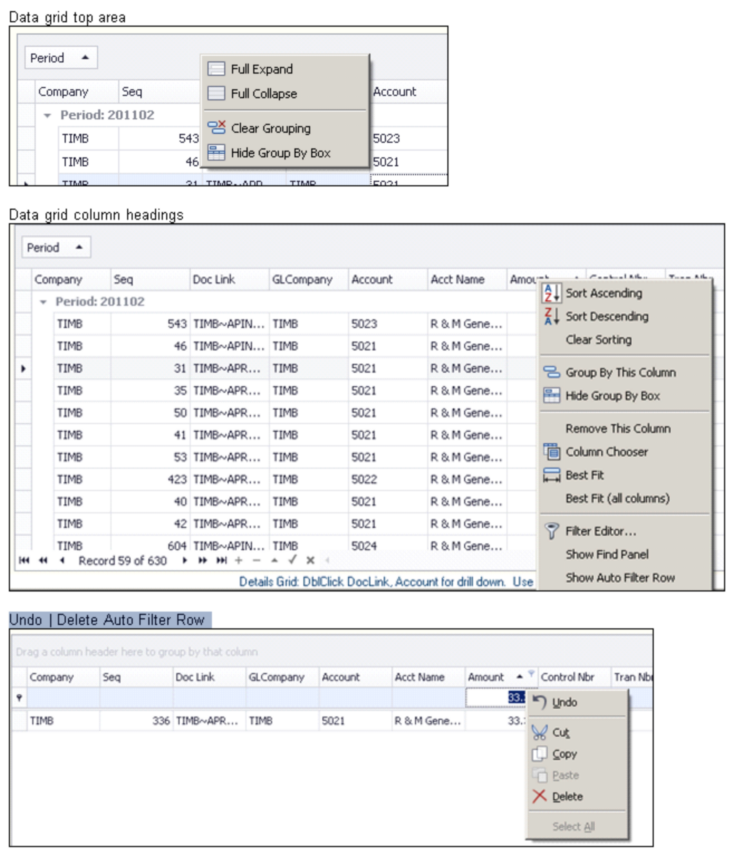
Task: Click Acct Name header in middle grid
Action: [467, 279]
